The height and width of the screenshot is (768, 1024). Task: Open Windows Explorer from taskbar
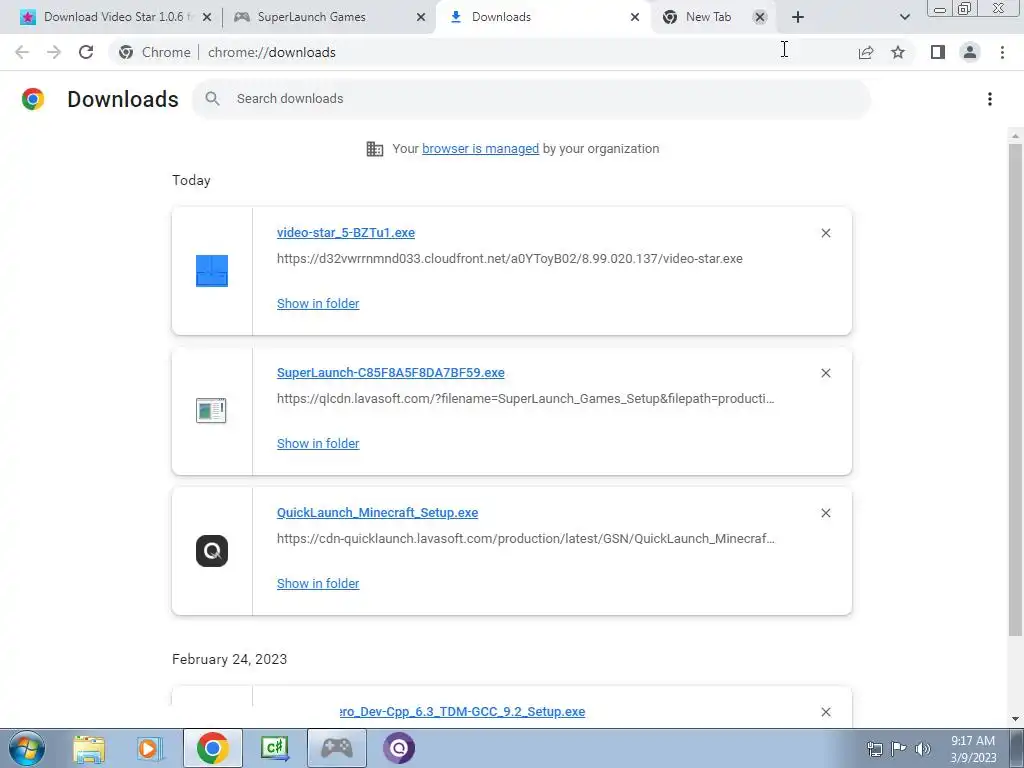pos(89,748)
